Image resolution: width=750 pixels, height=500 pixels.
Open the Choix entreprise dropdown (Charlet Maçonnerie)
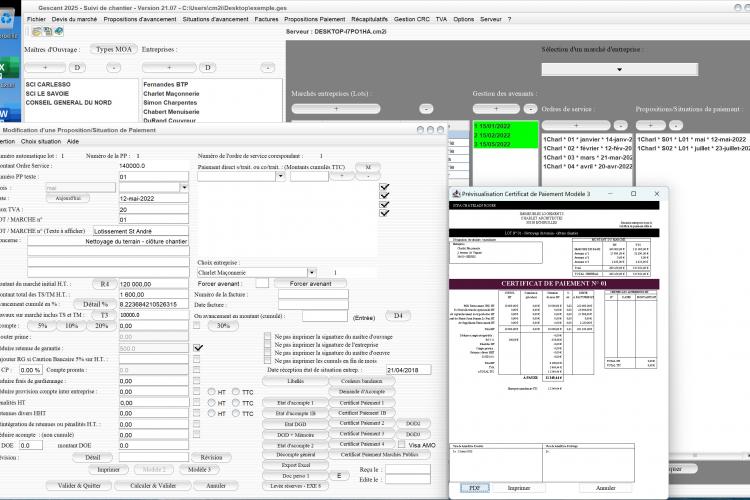click(x=311, y=273)
